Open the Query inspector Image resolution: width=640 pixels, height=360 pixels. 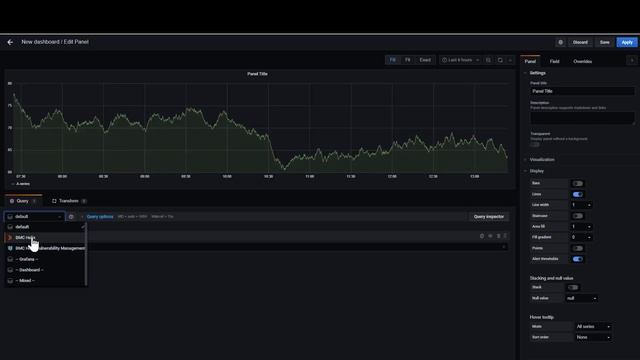(x=489, y=217)
